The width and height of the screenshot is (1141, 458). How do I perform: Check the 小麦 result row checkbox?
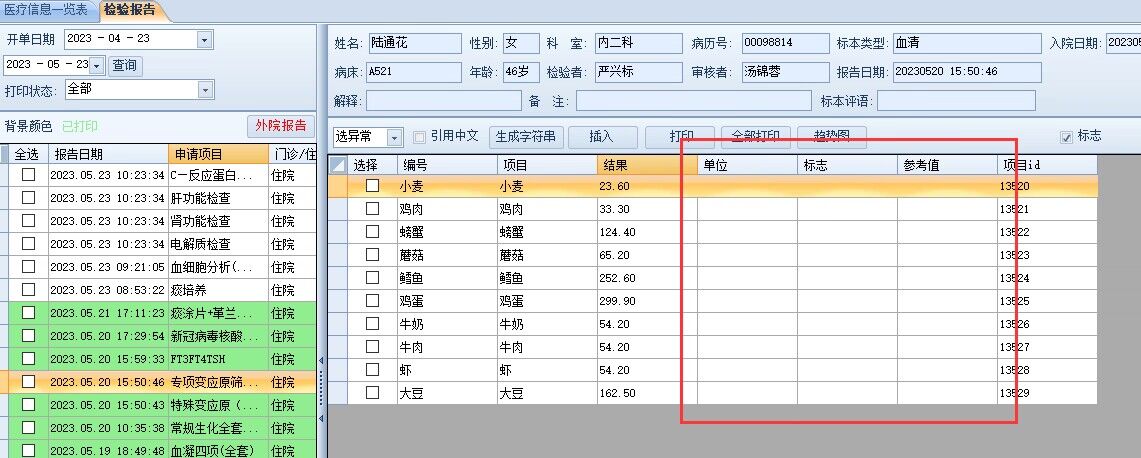[x=373, y=186]
